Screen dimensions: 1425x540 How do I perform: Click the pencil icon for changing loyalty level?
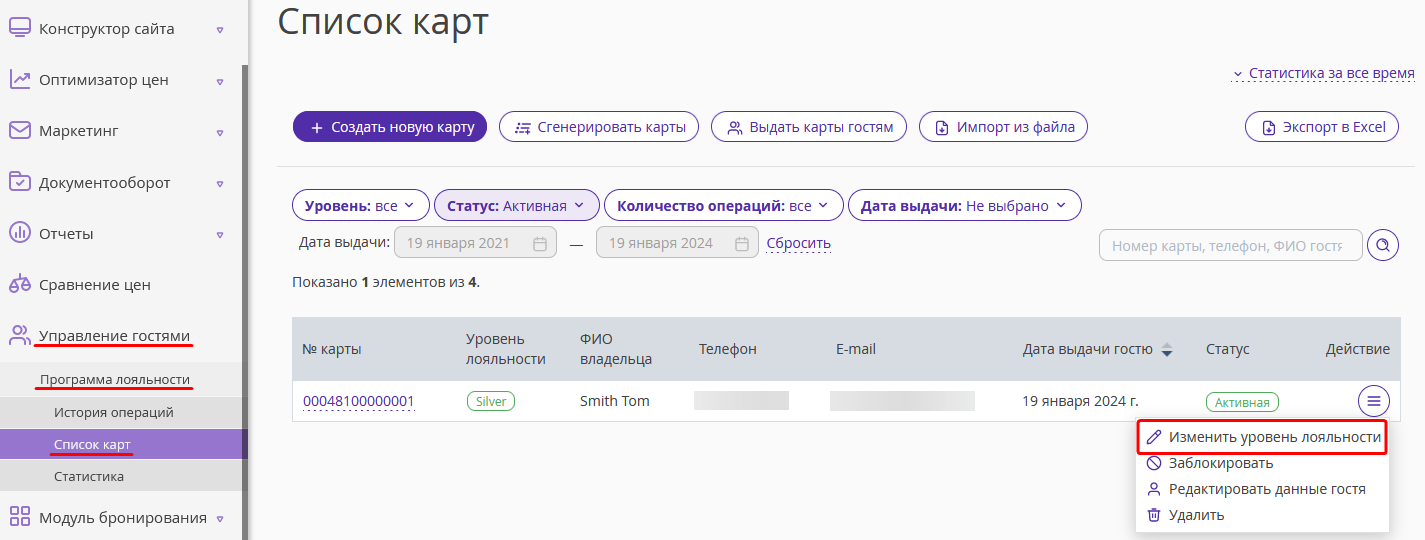(x=1154, y=437)
